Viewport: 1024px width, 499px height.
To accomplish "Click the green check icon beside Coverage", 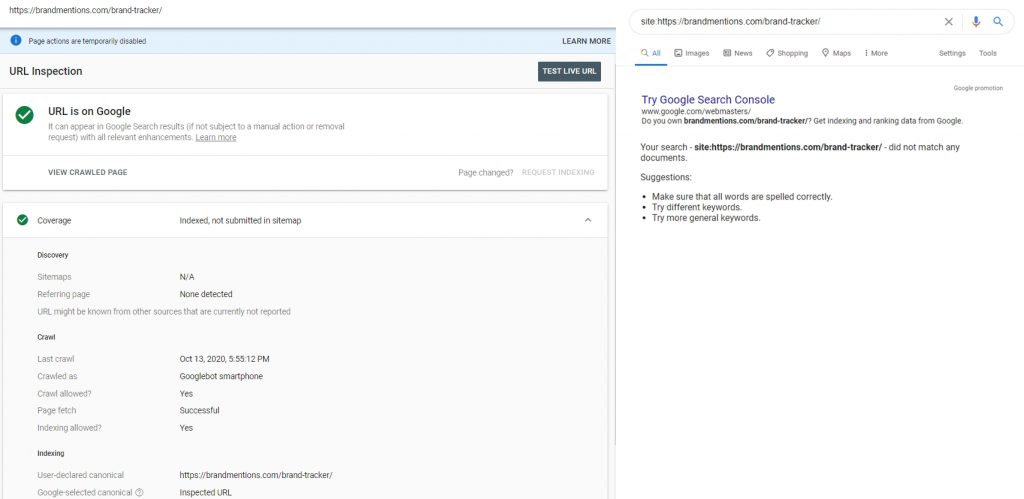I will [22, 220].
